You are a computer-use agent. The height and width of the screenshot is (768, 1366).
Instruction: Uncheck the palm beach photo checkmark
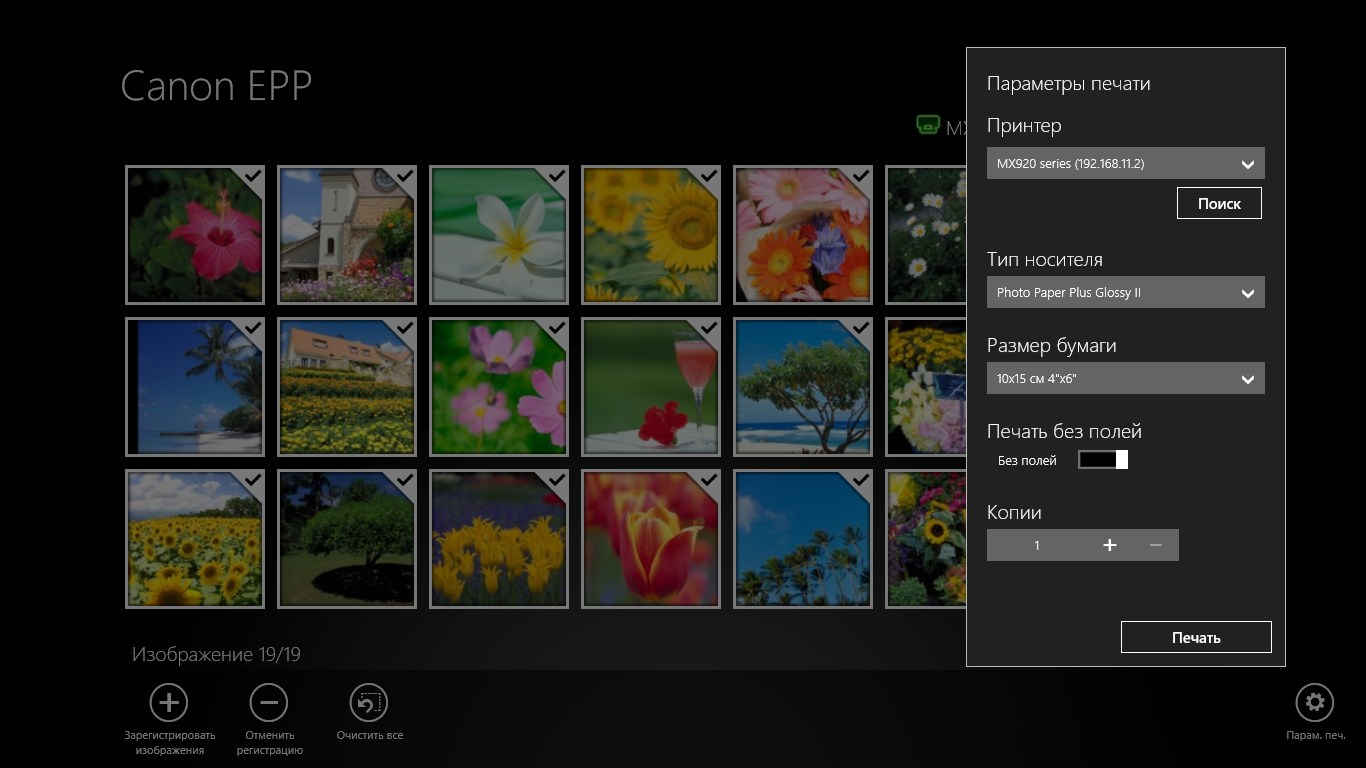(x=252, y=328)
